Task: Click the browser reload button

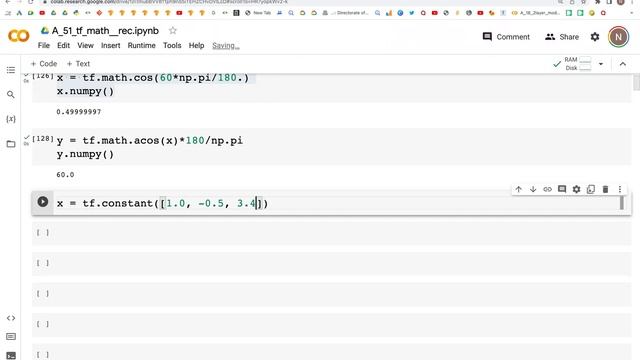Action: coord(30,2)
